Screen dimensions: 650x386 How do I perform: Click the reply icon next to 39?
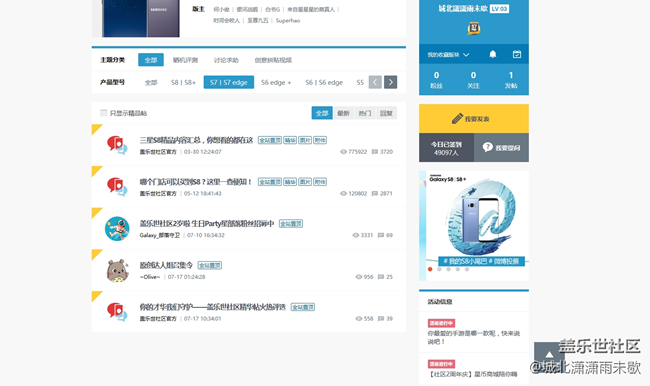(x=381, y=318)
